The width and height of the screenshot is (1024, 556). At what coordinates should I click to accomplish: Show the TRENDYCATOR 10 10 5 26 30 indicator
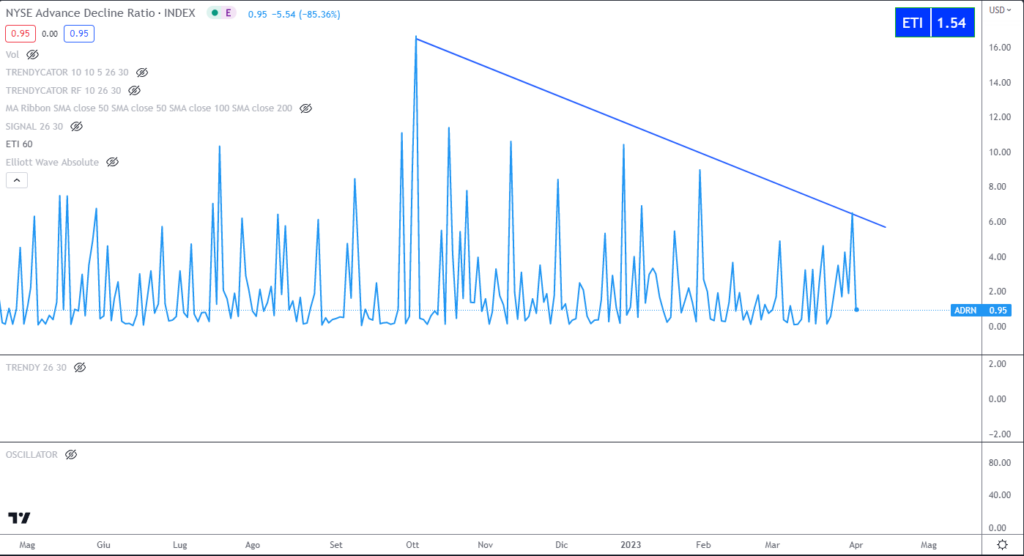(142, 73)
